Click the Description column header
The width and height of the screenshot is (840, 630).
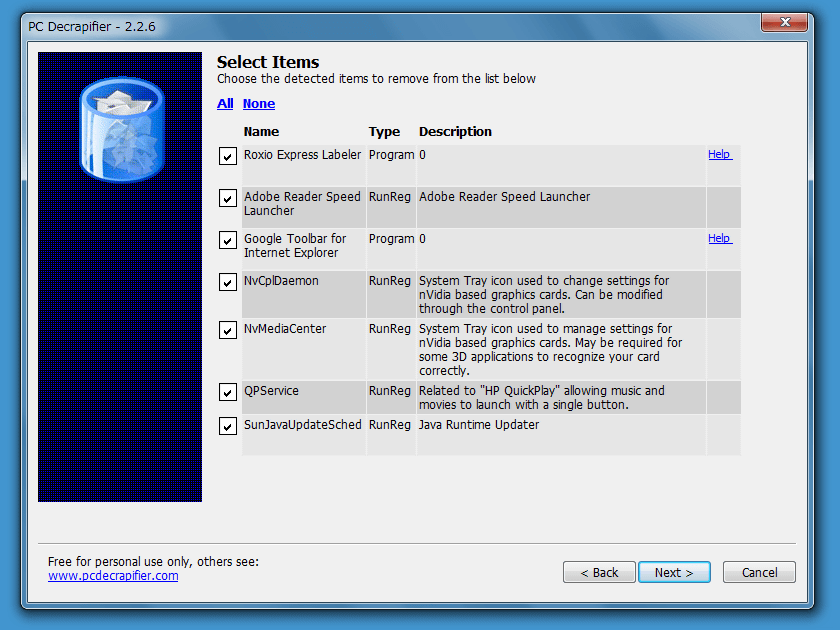(455, 132)
